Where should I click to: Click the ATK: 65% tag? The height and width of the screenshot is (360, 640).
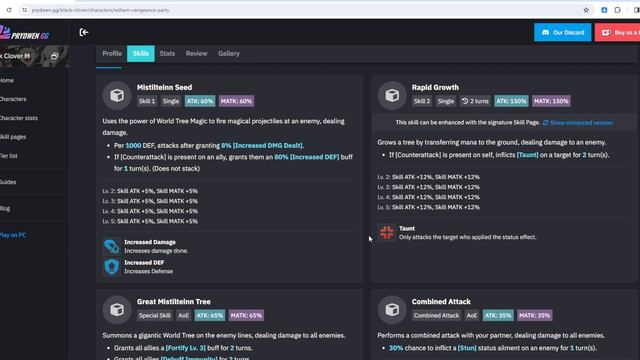[x=209, y=316]
